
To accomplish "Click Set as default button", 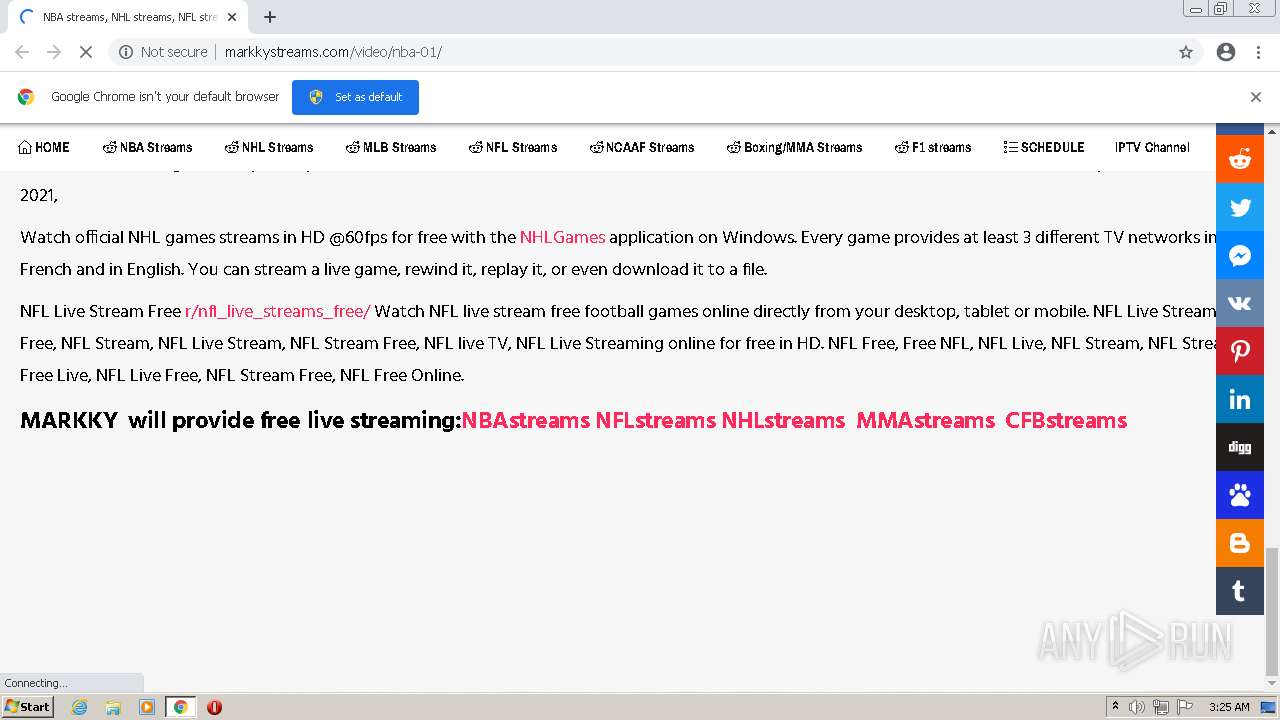I will 355,97.
